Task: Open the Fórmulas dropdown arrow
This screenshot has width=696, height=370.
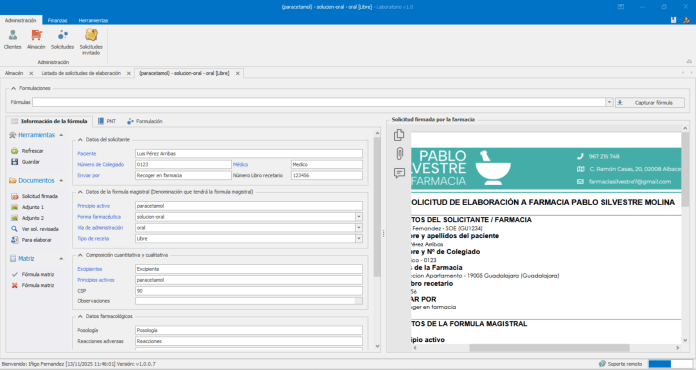Action: (609, 102)
